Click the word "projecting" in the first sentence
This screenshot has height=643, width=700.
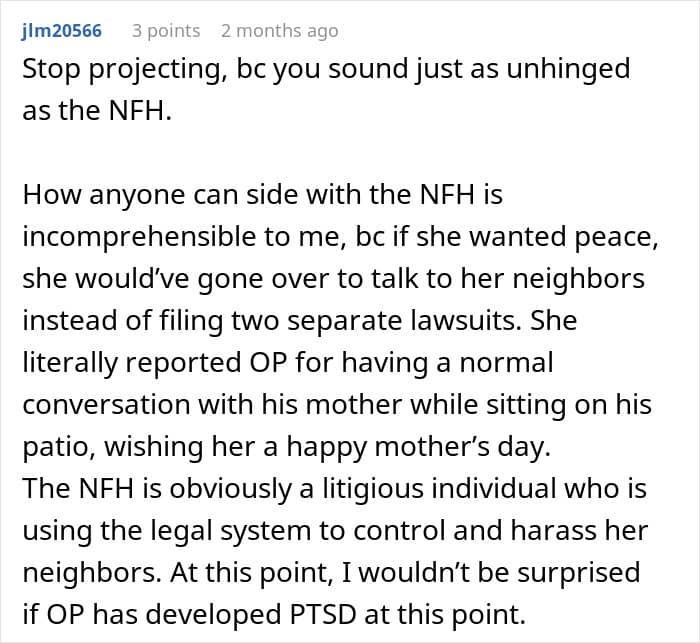click(155, 70)
